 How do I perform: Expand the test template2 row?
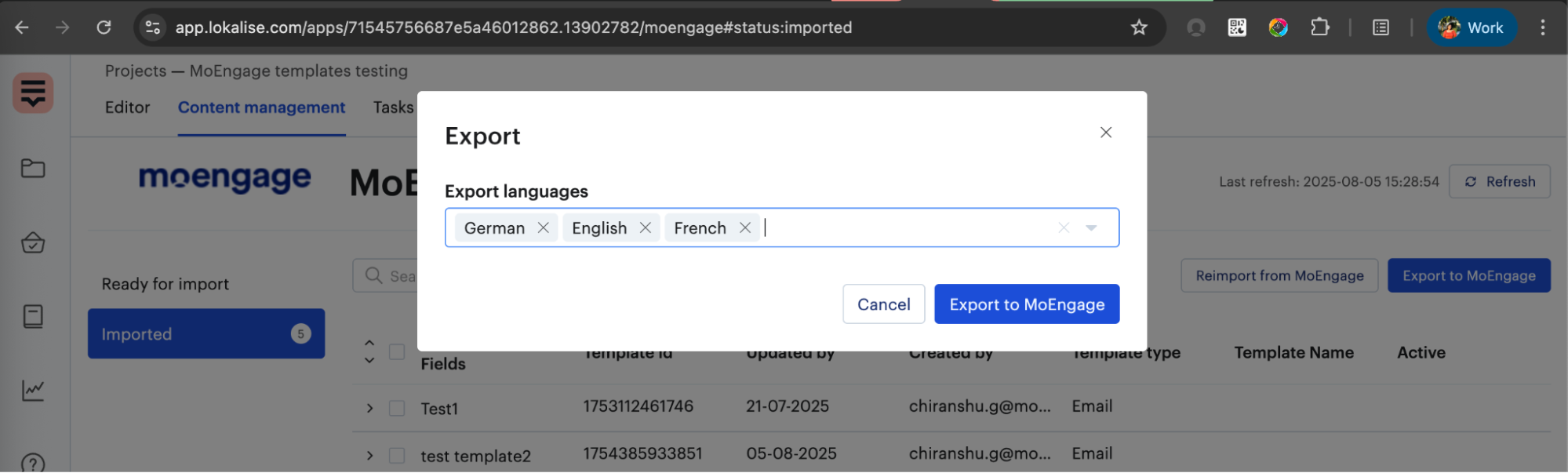[369, 456]
